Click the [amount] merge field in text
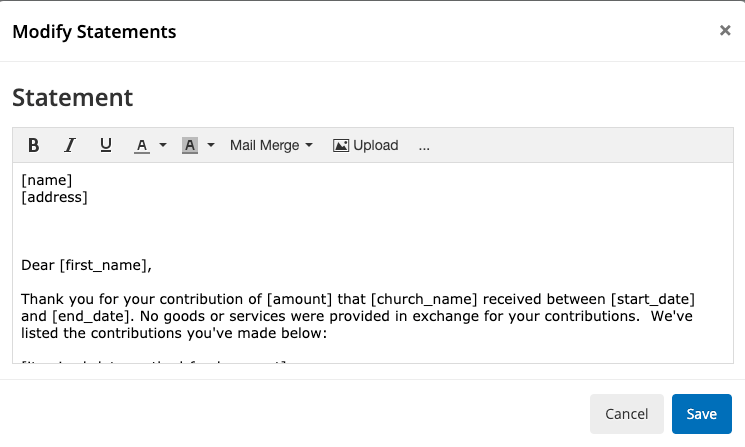The height and width of the screenshot is (447, 745). [299, 299]
